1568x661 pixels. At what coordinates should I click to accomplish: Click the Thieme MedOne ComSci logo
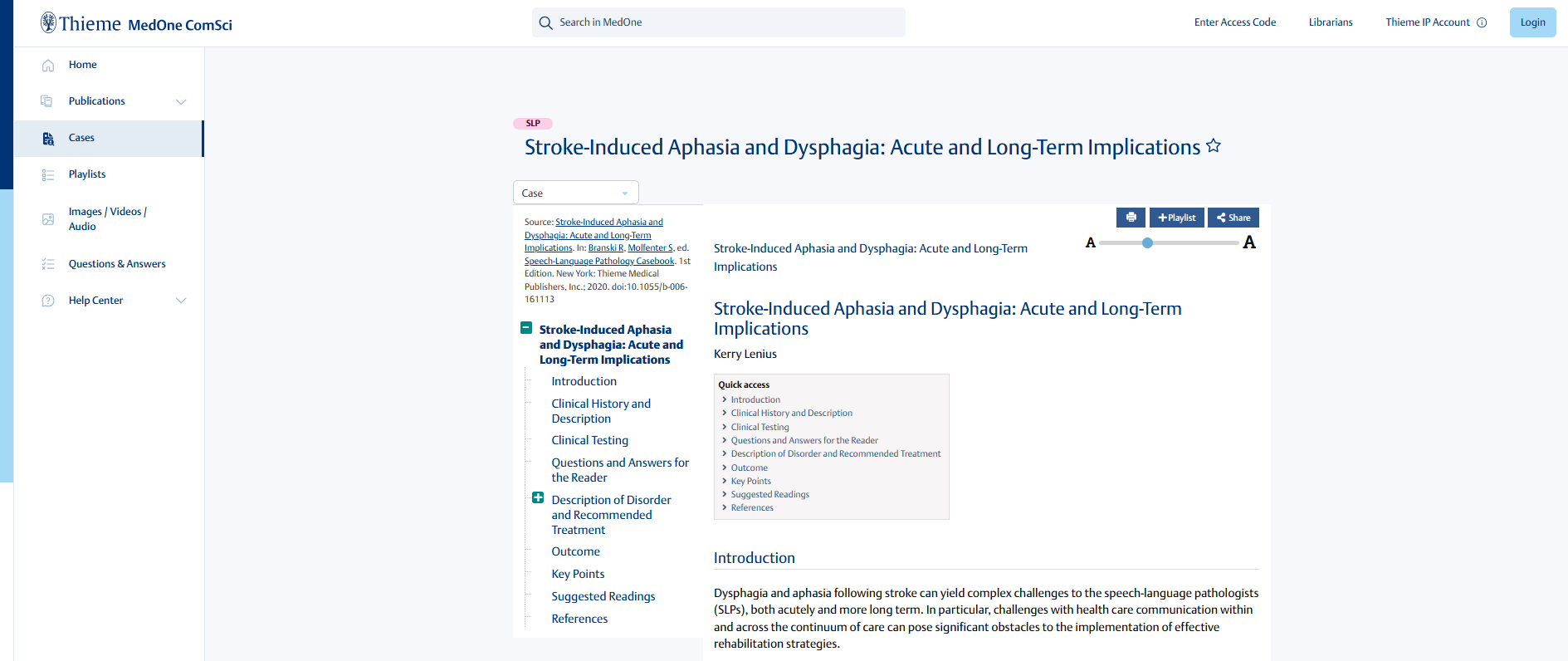point(136,23)
